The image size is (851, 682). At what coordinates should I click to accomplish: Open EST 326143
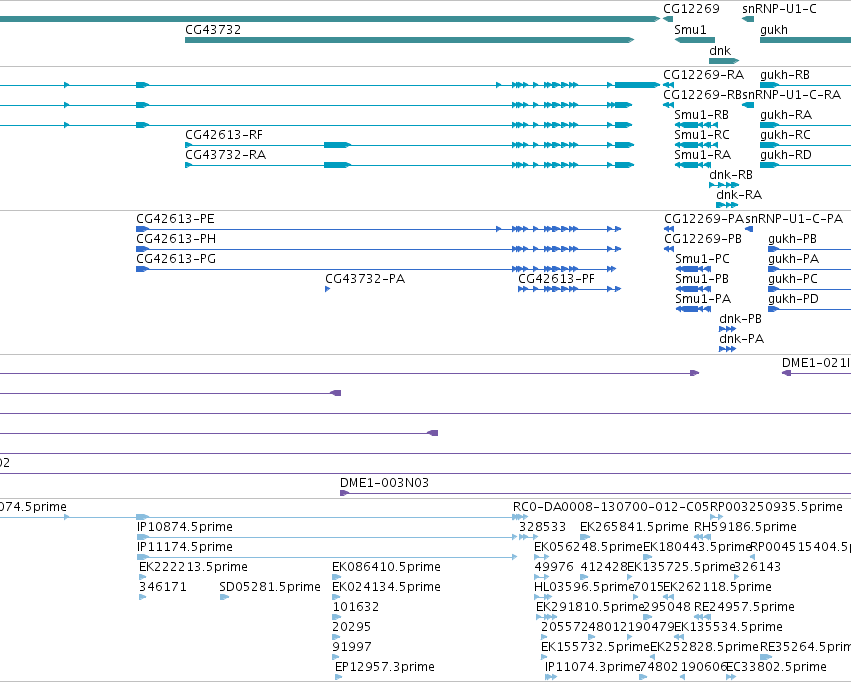click(x=757, y=568)
